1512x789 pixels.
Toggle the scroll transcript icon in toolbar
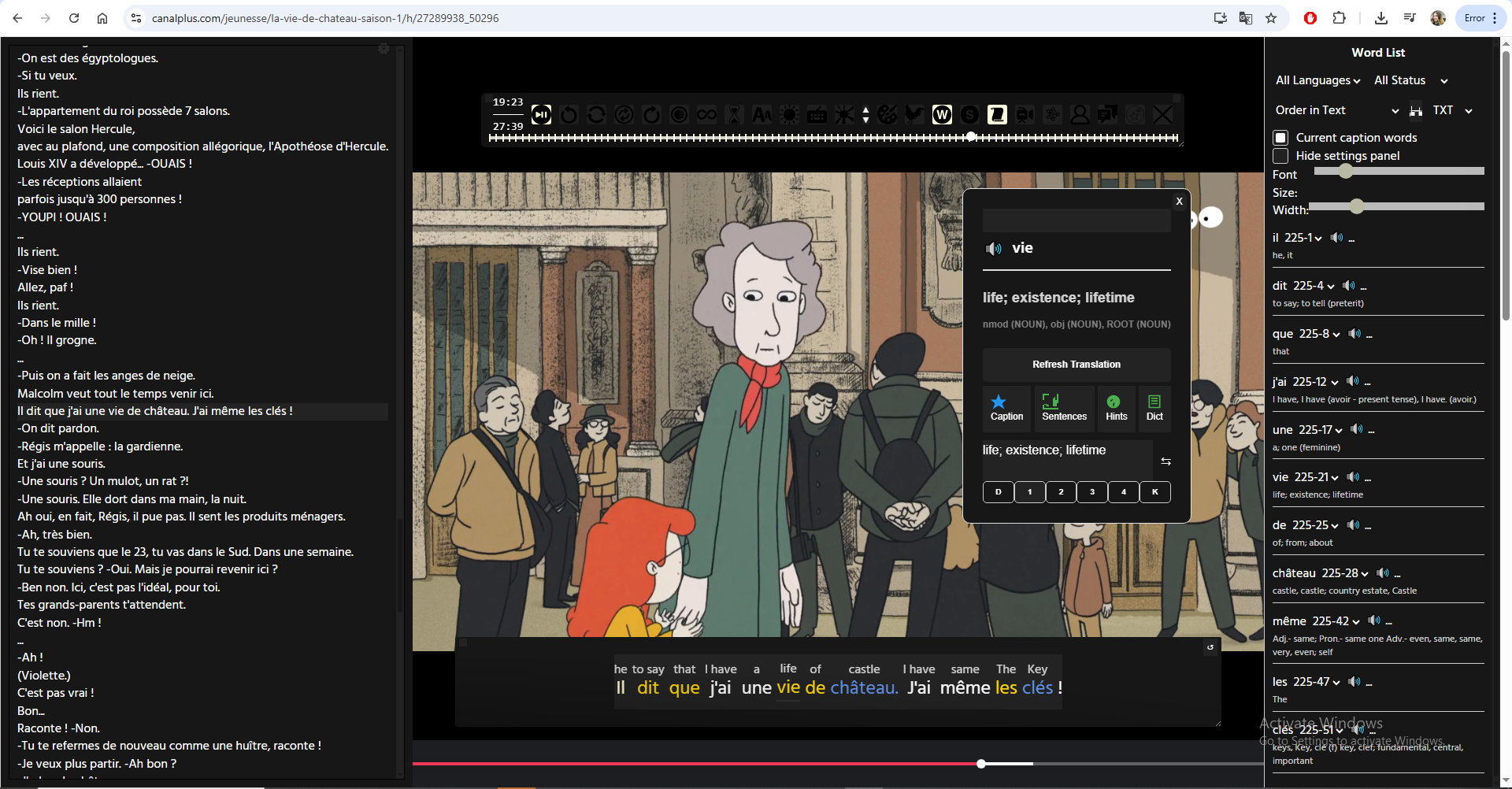997,115
